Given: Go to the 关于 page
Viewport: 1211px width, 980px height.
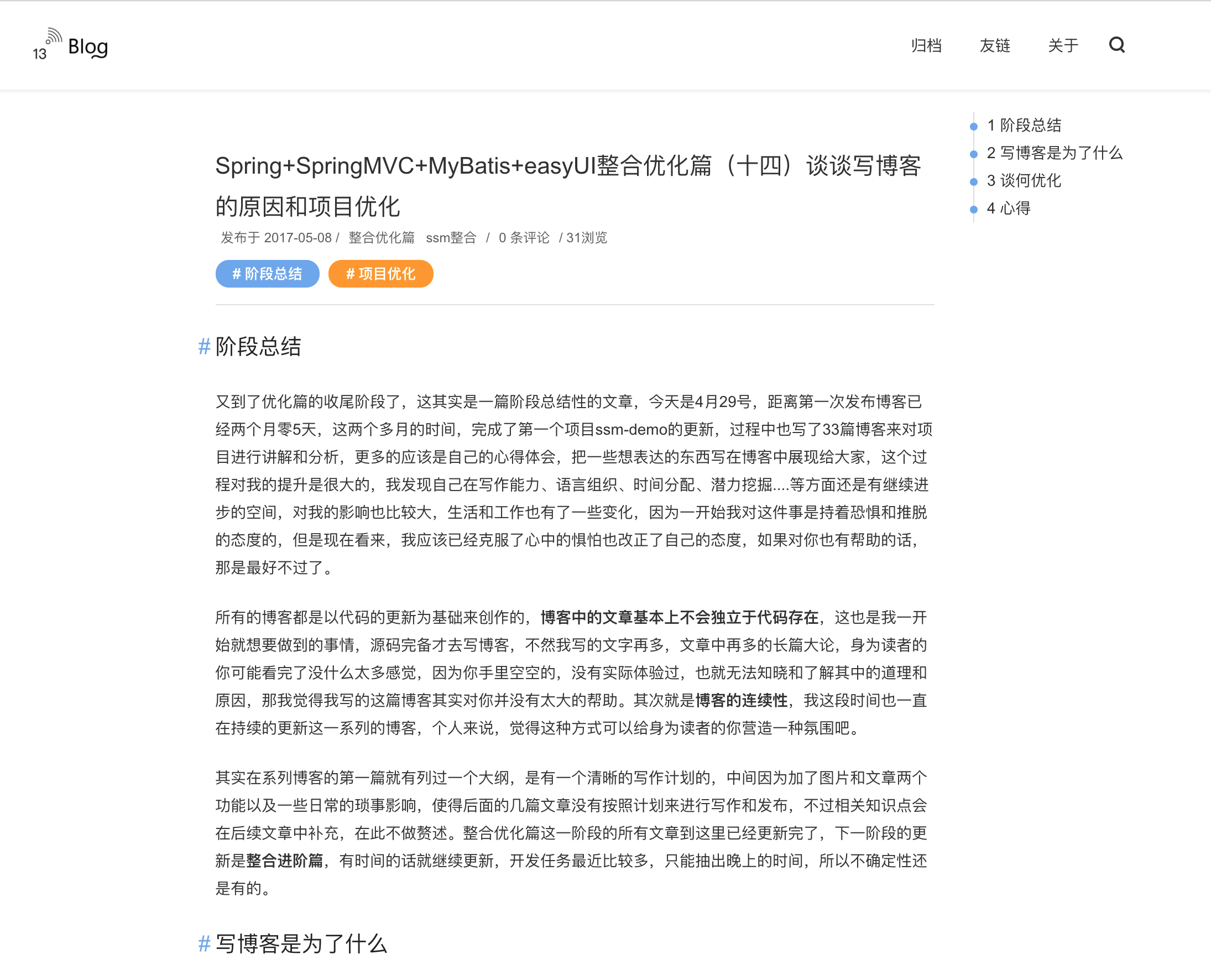Looking at the screenshot, I should (1063, 45).
